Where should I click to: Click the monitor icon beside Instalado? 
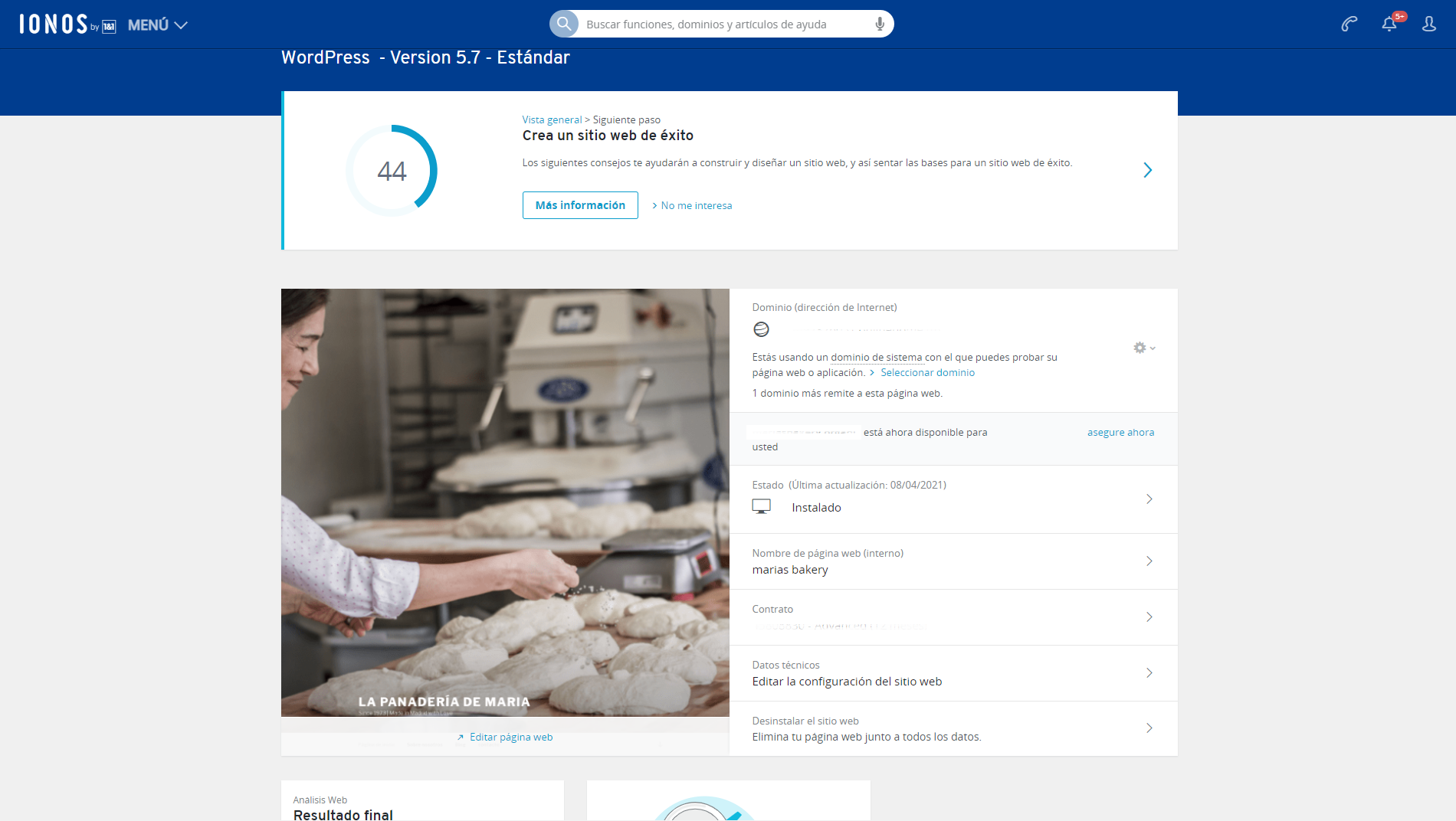click(761, 506)
